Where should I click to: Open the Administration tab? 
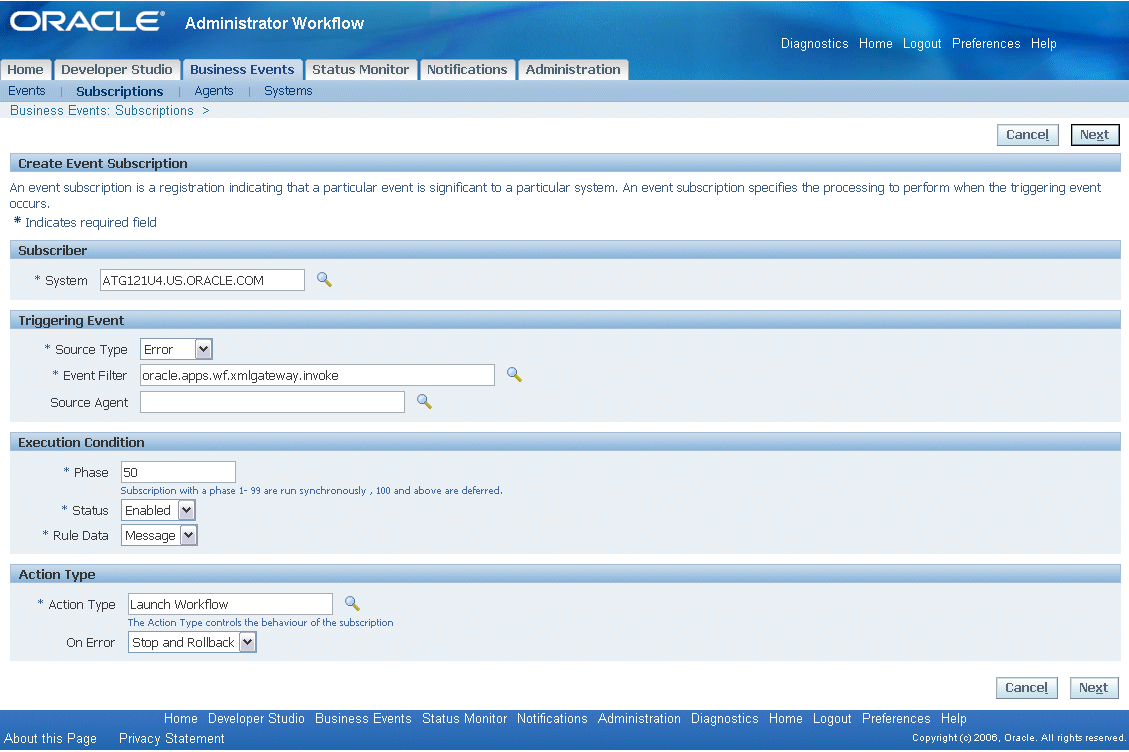point(573,70)
